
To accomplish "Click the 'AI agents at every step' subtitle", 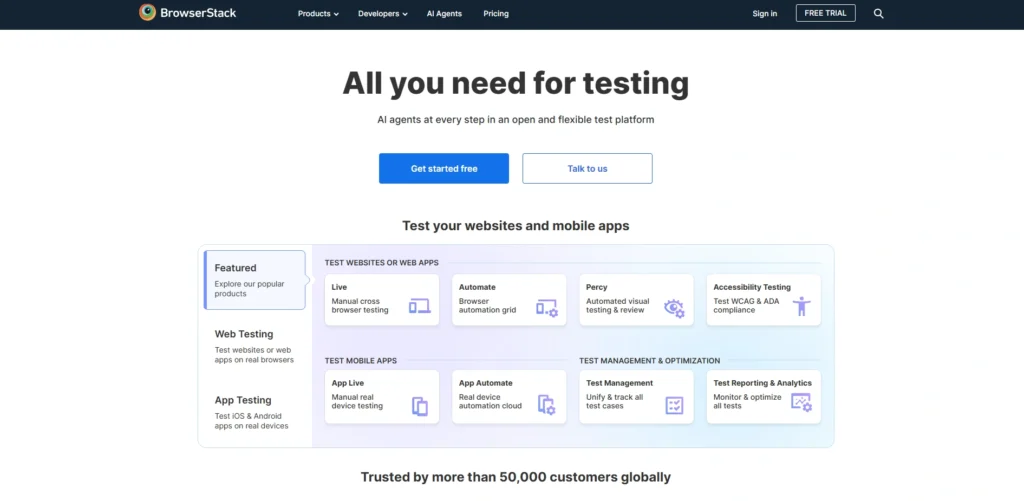I will (515, 120).
